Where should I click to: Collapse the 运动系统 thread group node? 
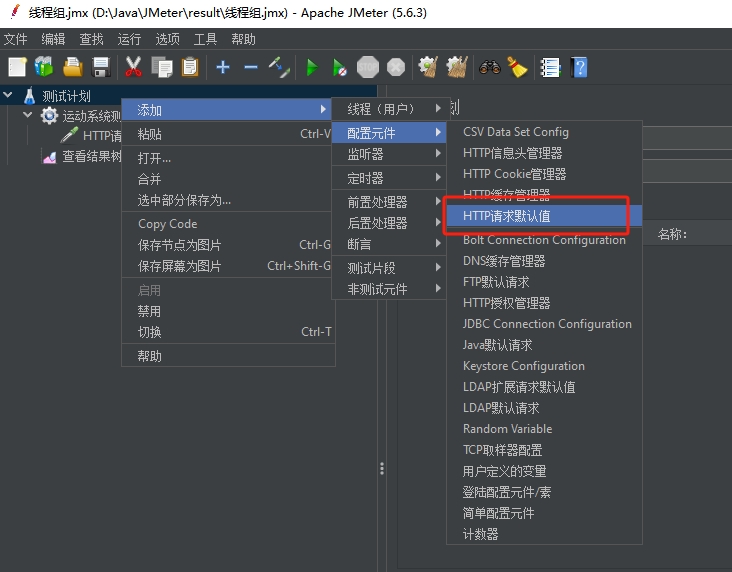pos(28,116)
